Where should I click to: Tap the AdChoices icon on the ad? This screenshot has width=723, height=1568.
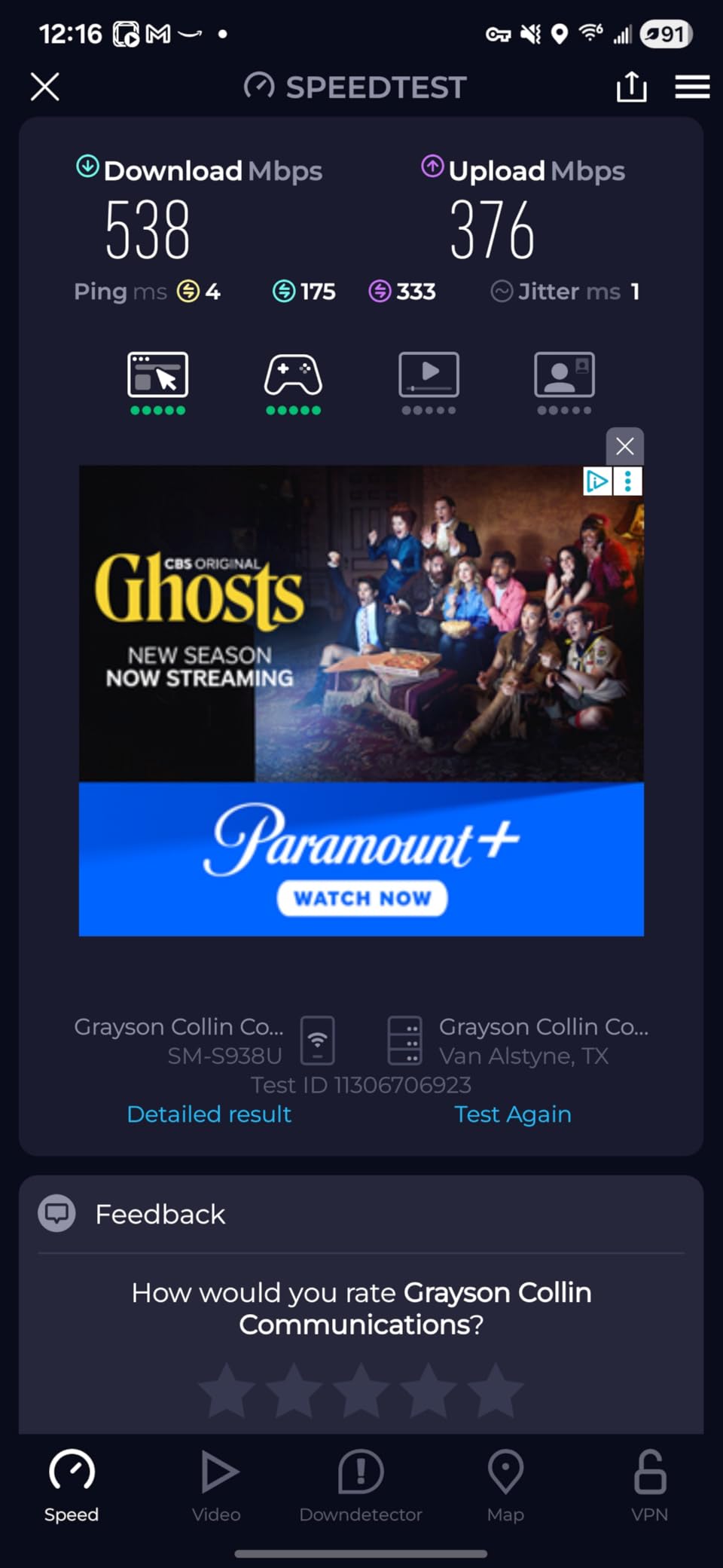coord(597,481)
